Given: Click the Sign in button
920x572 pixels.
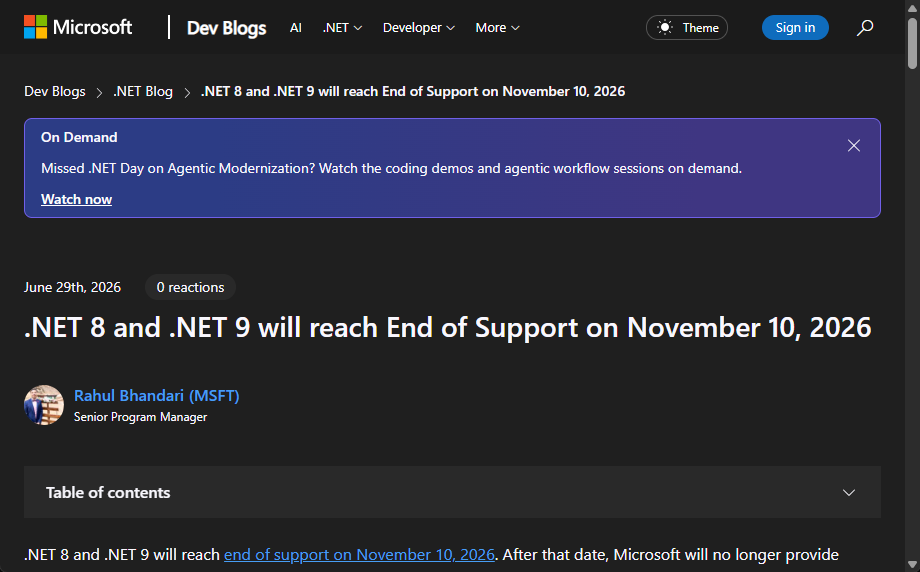Looking at the screenshot, I should pos(795,28).
